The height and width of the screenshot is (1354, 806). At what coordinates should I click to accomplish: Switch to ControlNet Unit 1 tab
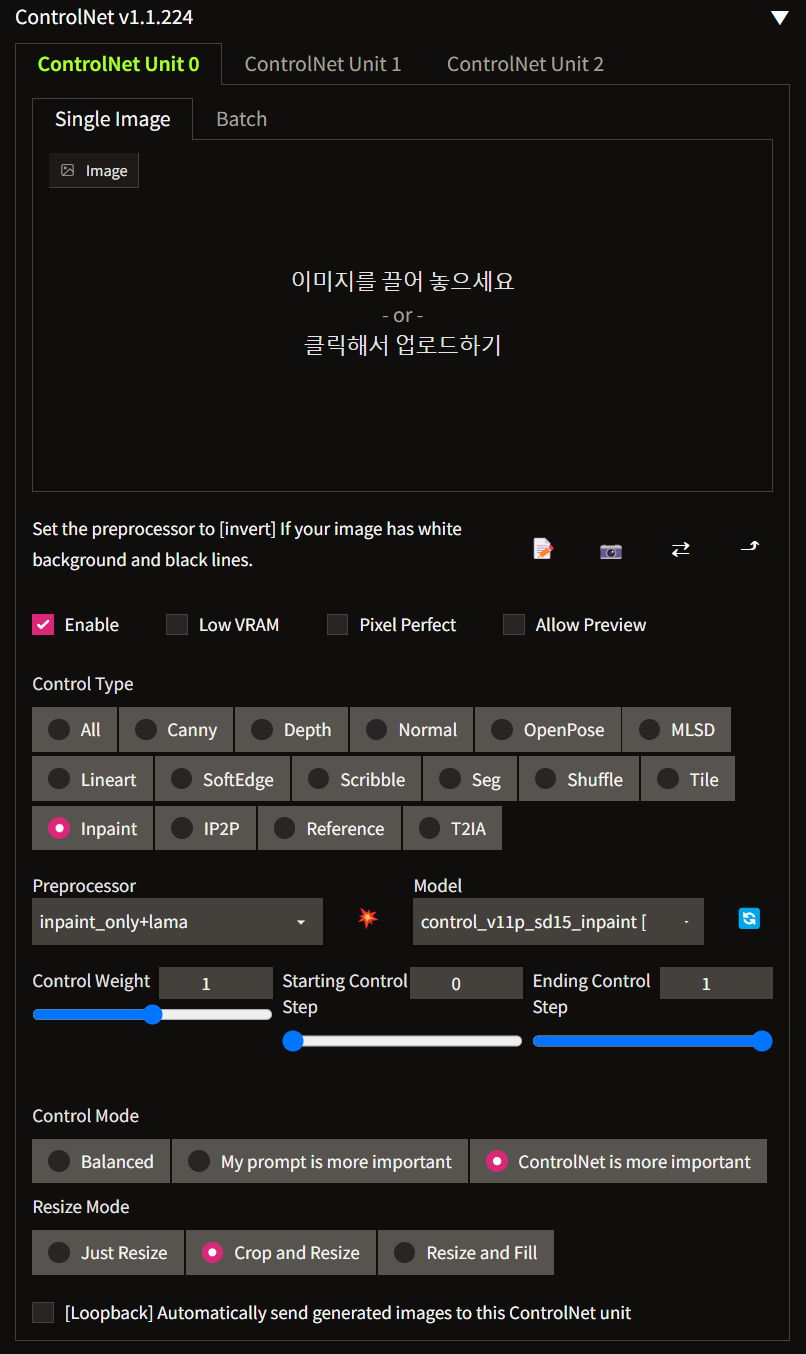[x=323, y=64]
